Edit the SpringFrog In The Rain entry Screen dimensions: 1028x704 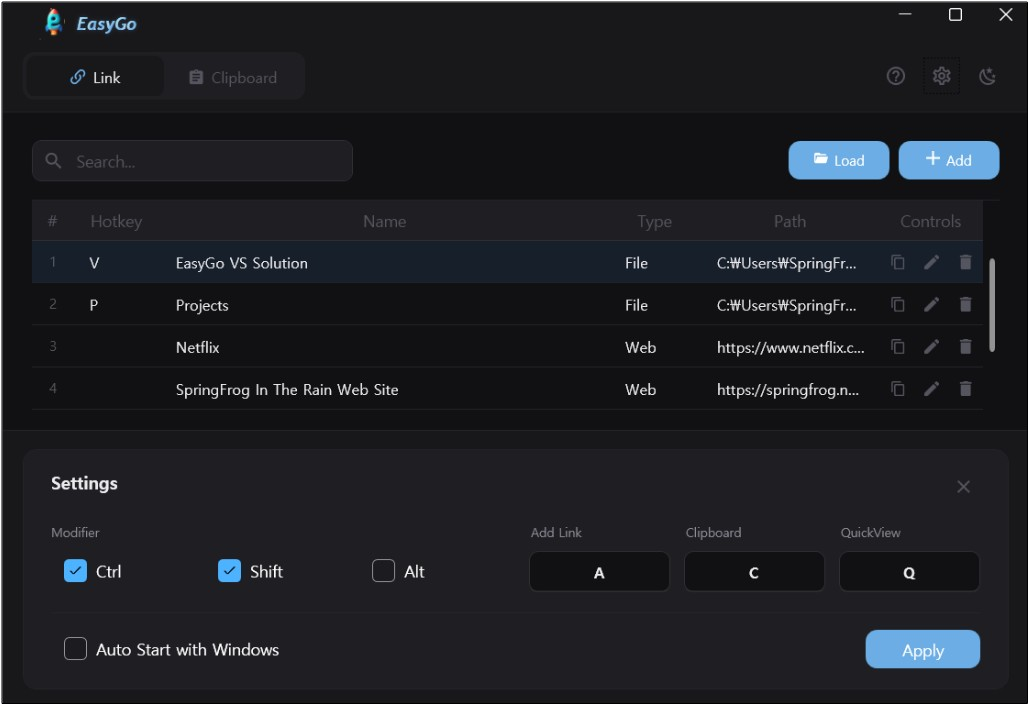point(932,389)
